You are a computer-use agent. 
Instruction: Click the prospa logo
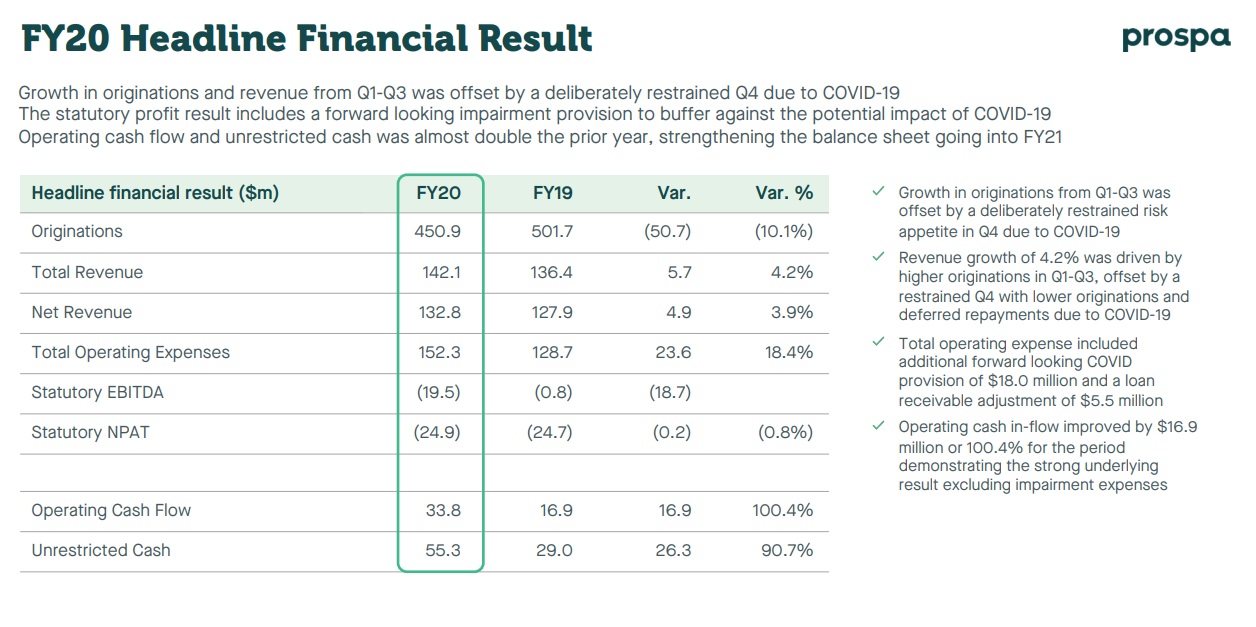(1176, 38)
